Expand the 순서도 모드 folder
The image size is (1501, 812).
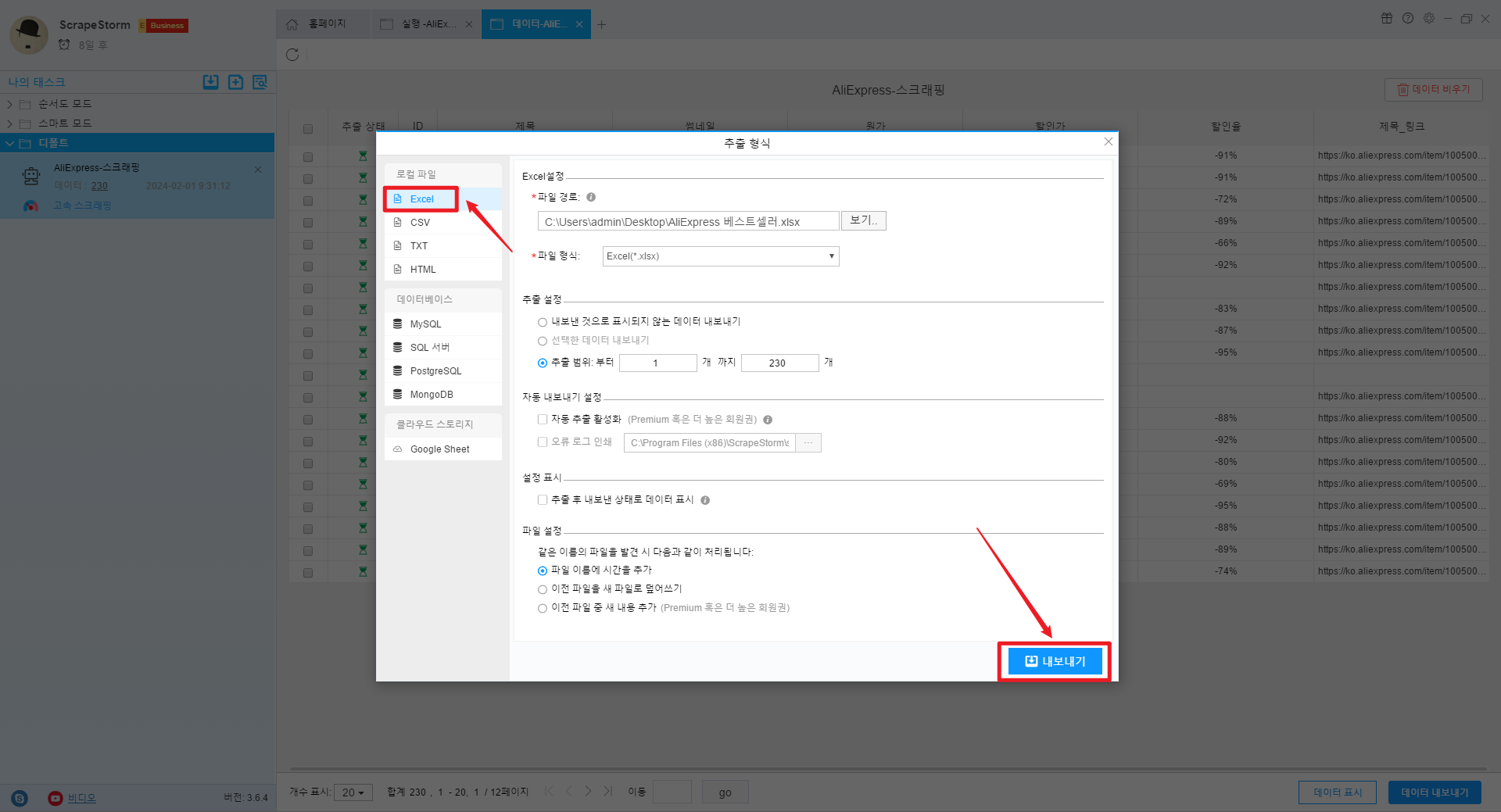point(9,104)
